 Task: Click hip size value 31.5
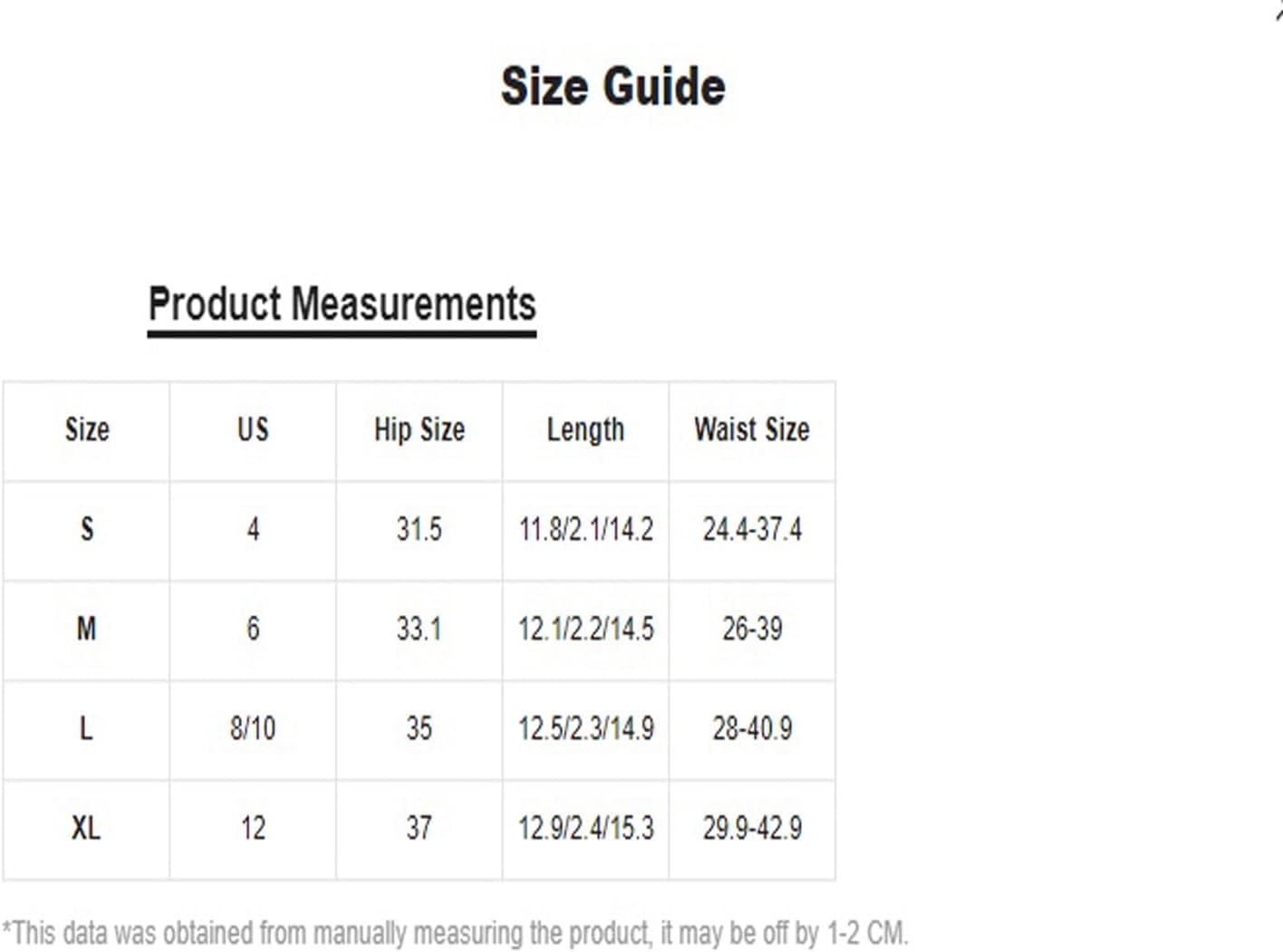[419, 529]
